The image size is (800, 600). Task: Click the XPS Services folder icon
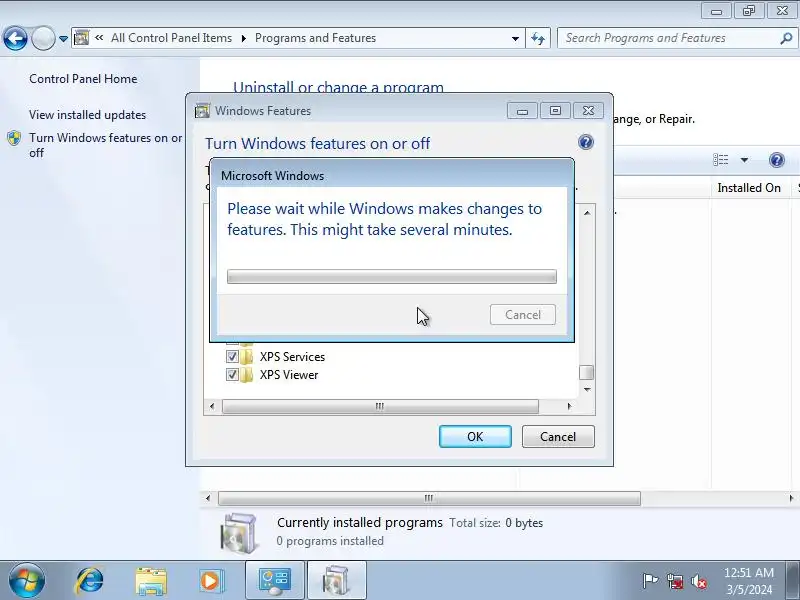246,357
